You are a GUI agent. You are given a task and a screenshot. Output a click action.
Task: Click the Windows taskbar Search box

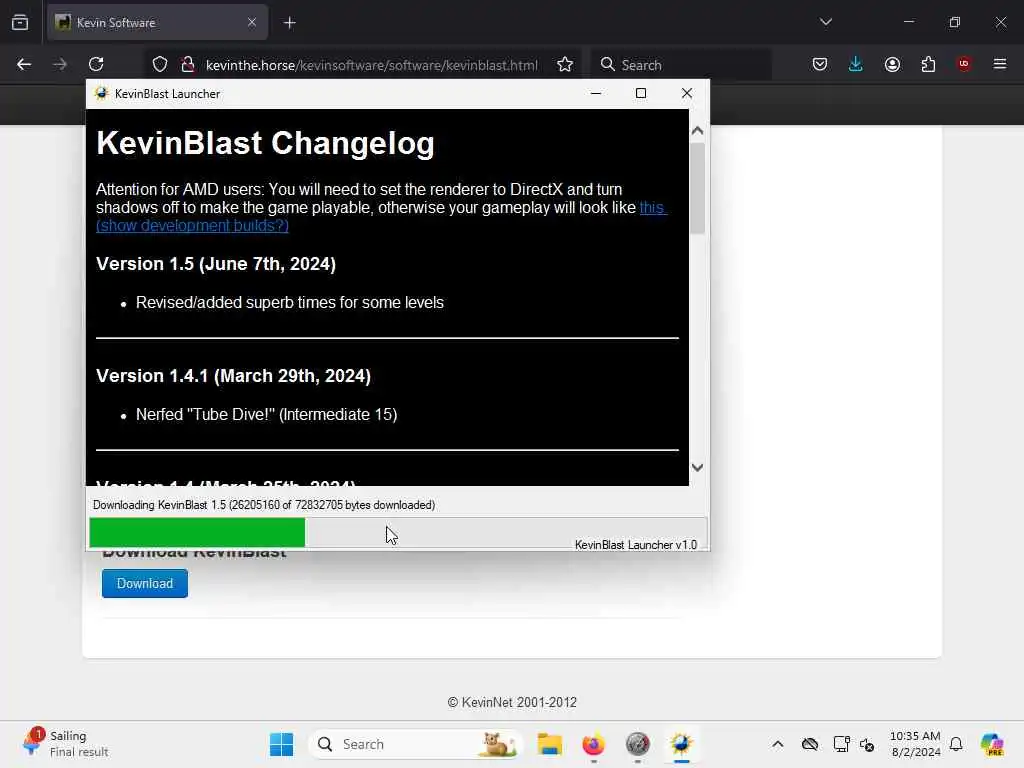pos(415,744)
